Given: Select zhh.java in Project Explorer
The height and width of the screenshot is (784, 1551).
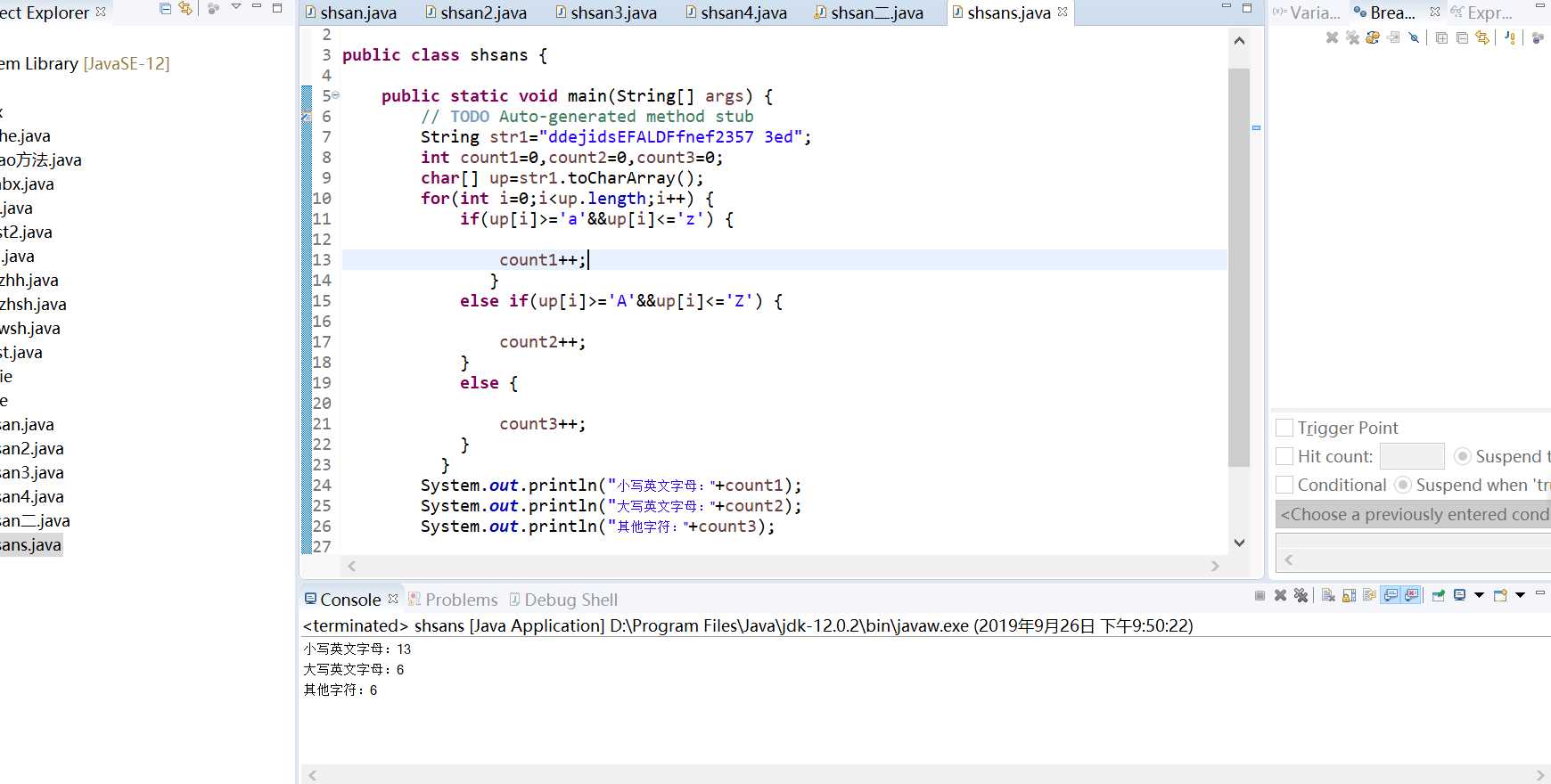Looking at the screenshot, I should point(29,280).
